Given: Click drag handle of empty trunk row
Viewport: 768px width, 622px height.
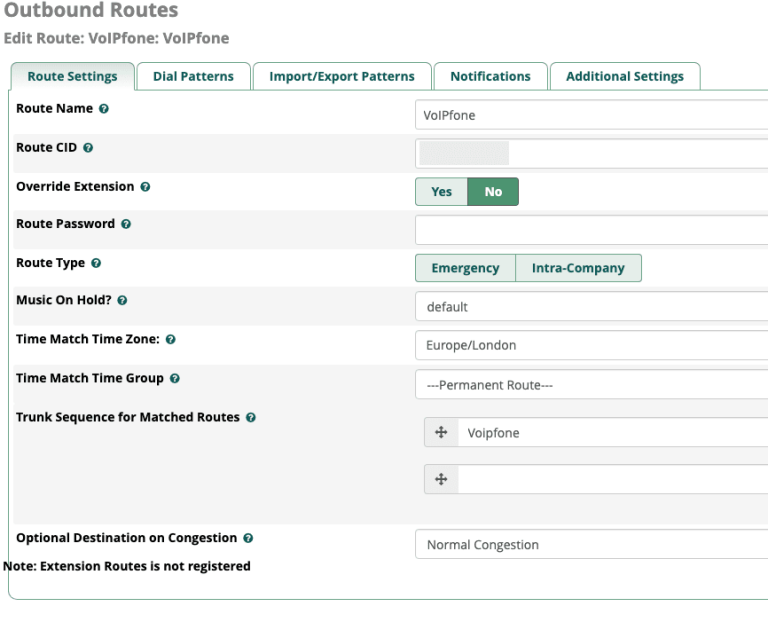Looking at the screenshot, I should [441, 479].
